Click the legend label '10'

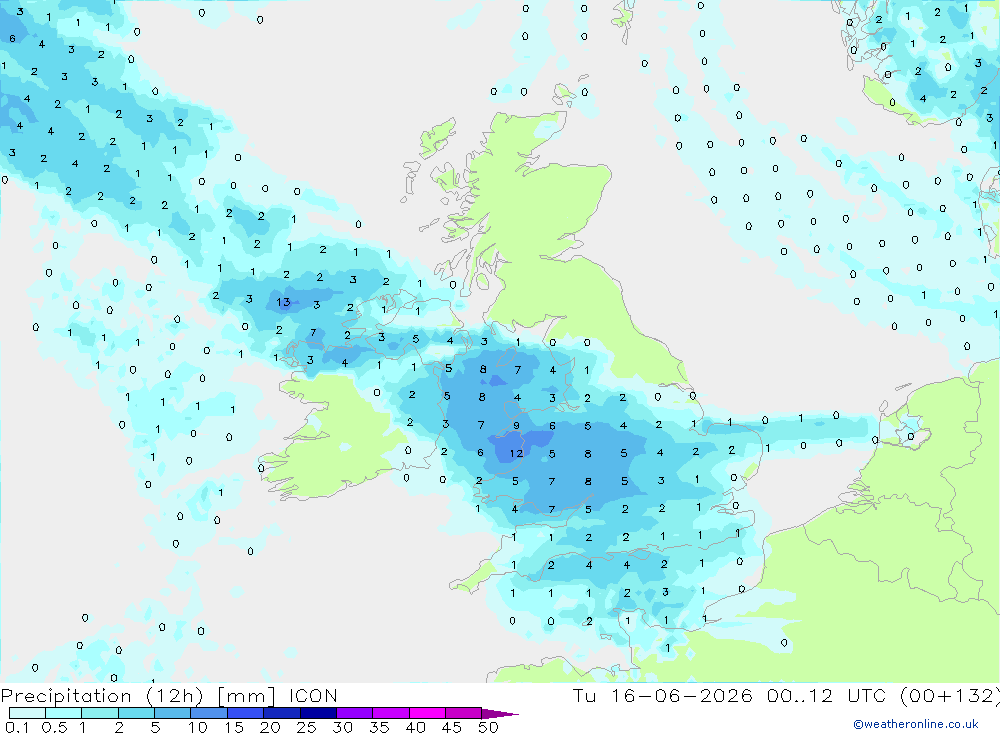point(198,727)
